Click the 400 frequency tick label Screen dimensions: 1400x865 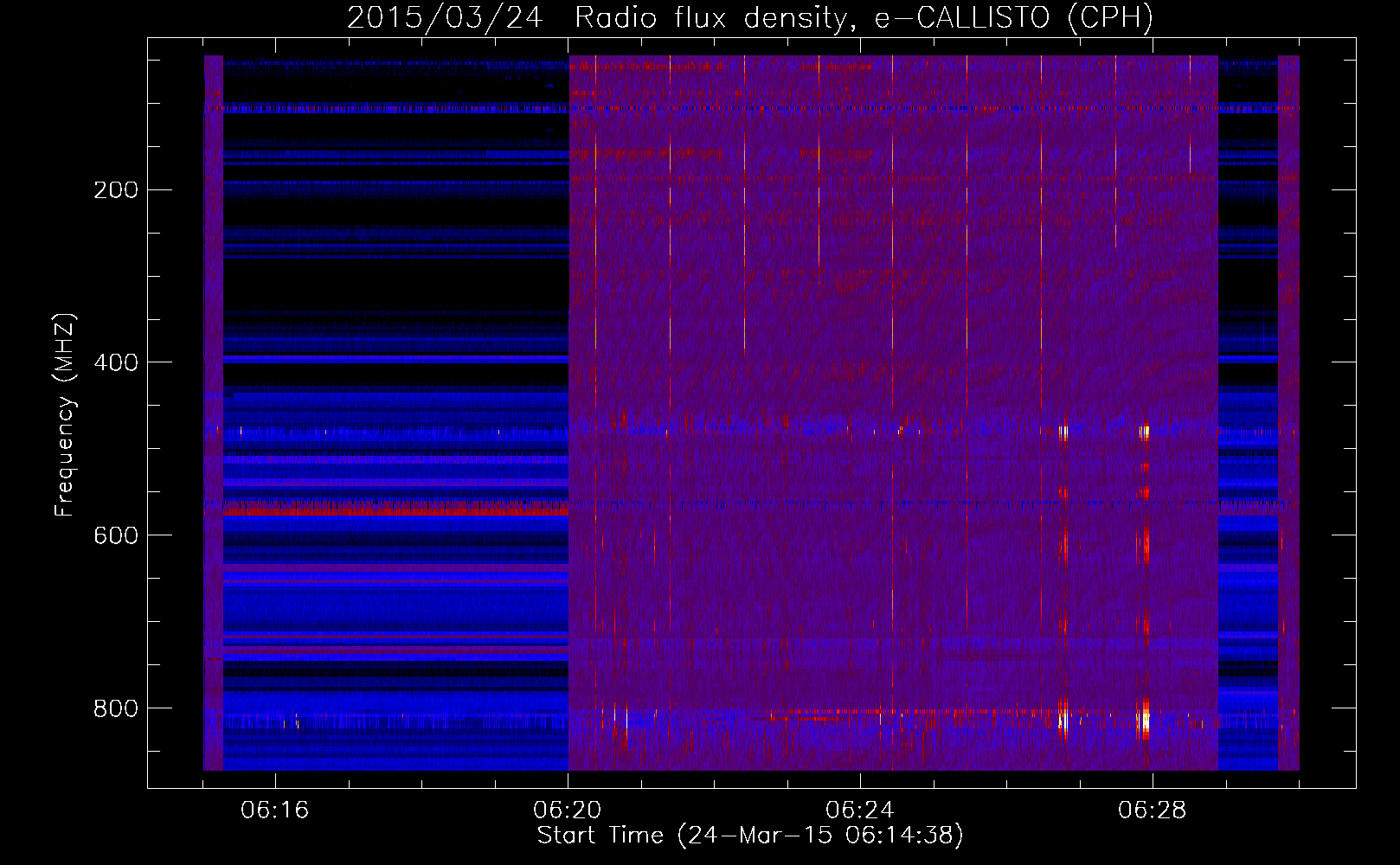pyautogui.click(x=116, y=362)
